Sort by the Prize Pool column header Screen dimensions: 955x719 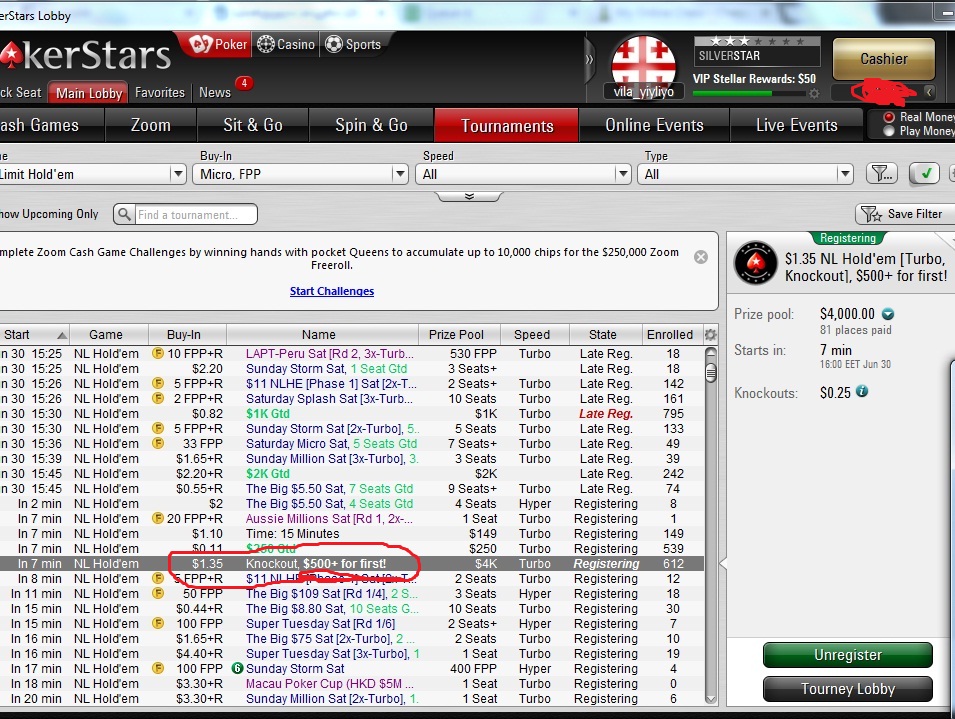(x=459, y=334)
